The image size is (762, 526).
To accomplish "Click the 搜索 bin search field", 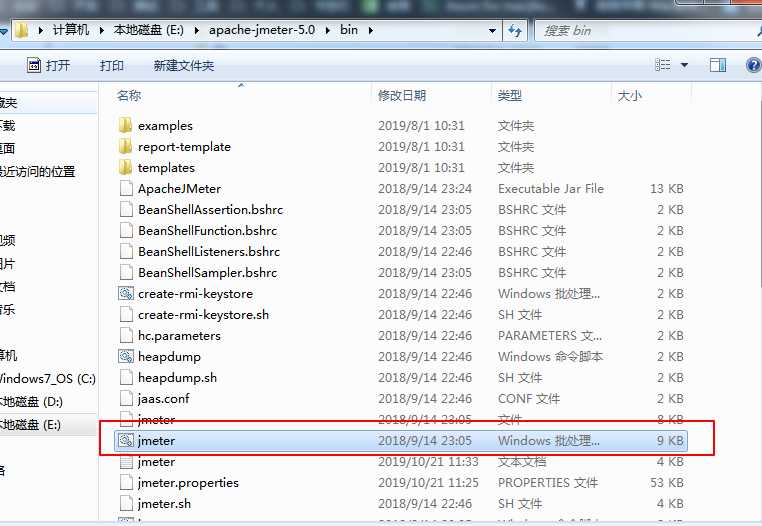I will pos(646,31).
